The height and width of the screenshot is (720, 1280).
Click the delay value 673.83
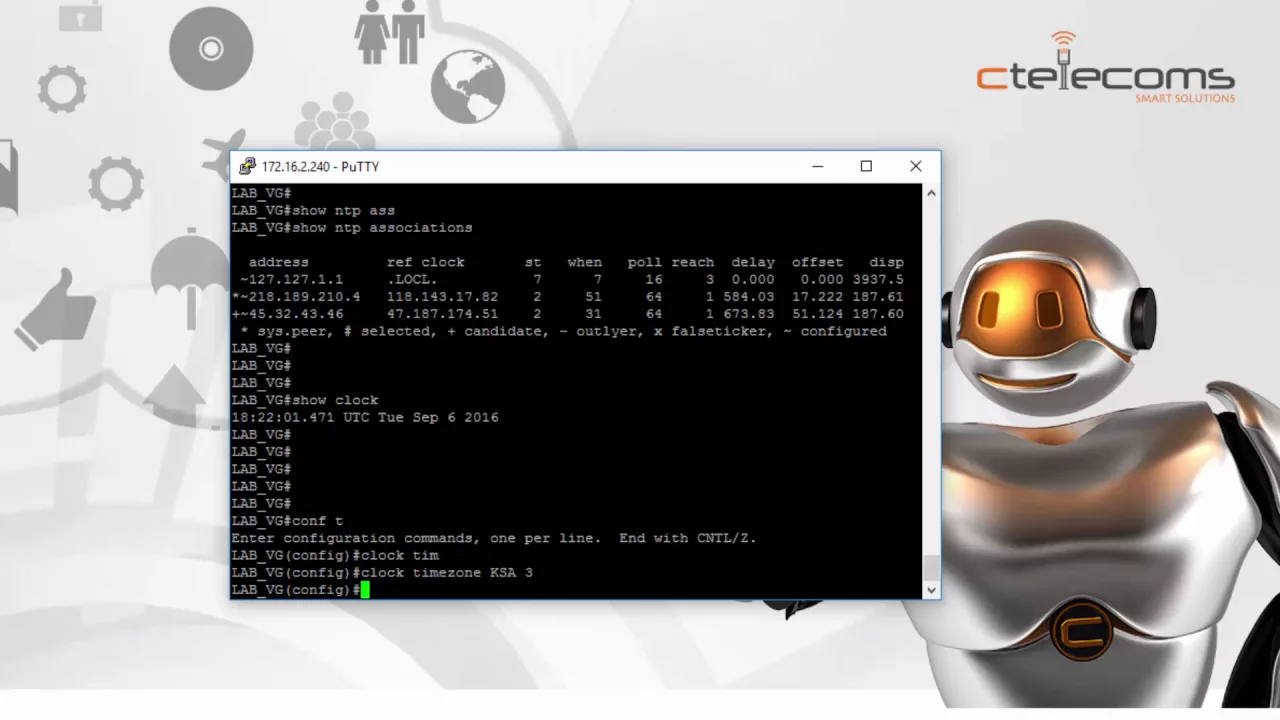(x=748, y=314)
